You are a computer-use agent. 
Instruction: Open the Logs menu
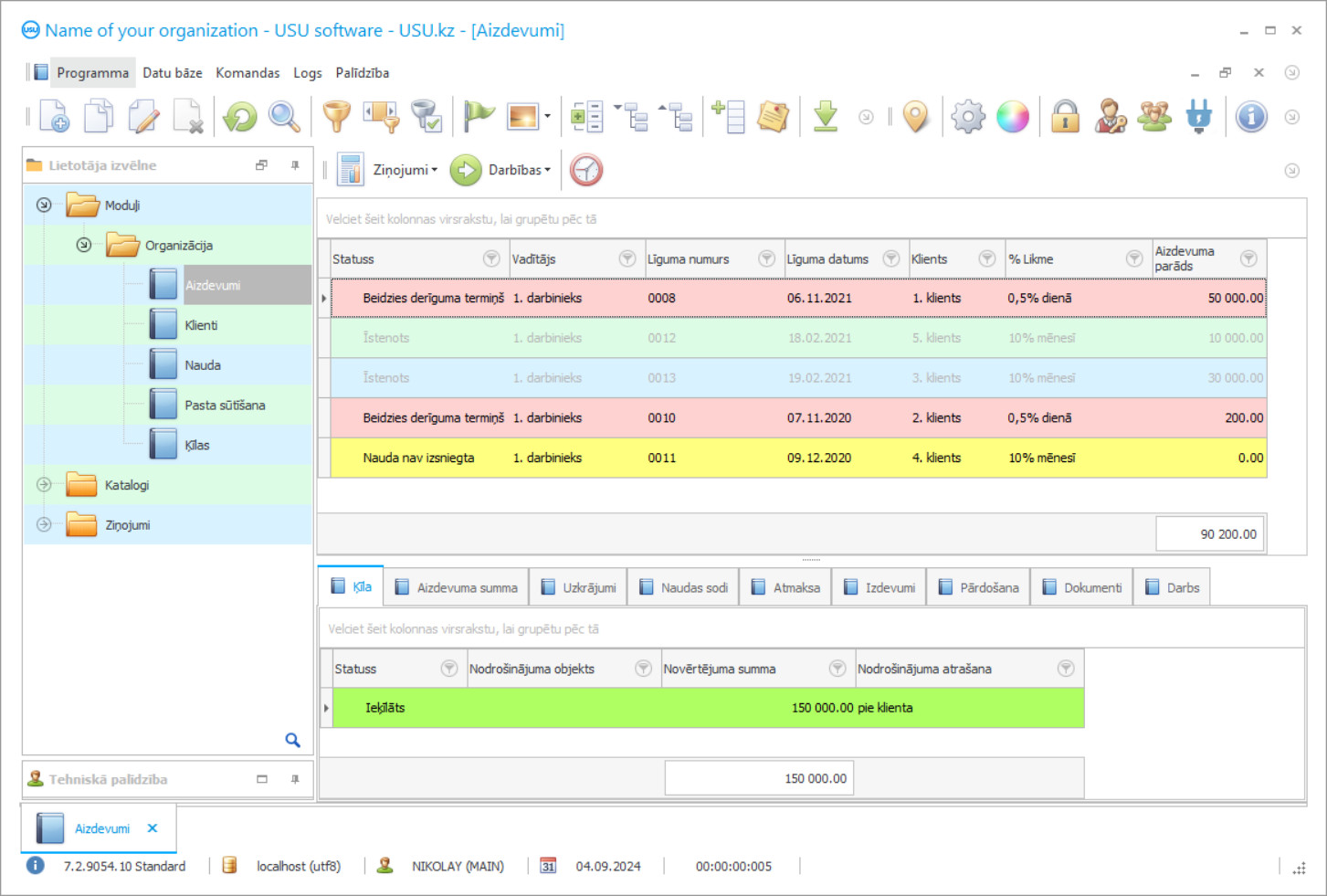click(x=308, y=73)
